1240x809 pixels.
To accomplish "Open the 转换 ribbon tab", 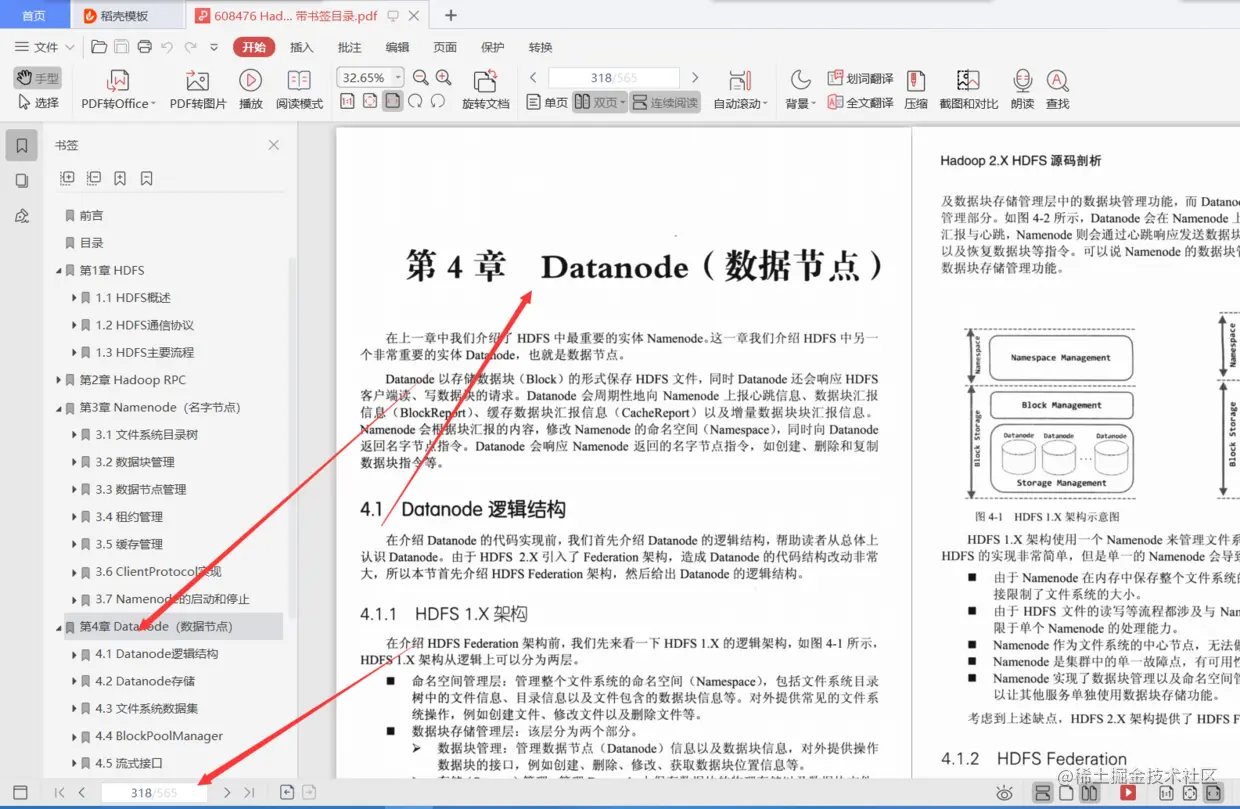I will pyautogui.click(x=540, y=47).
